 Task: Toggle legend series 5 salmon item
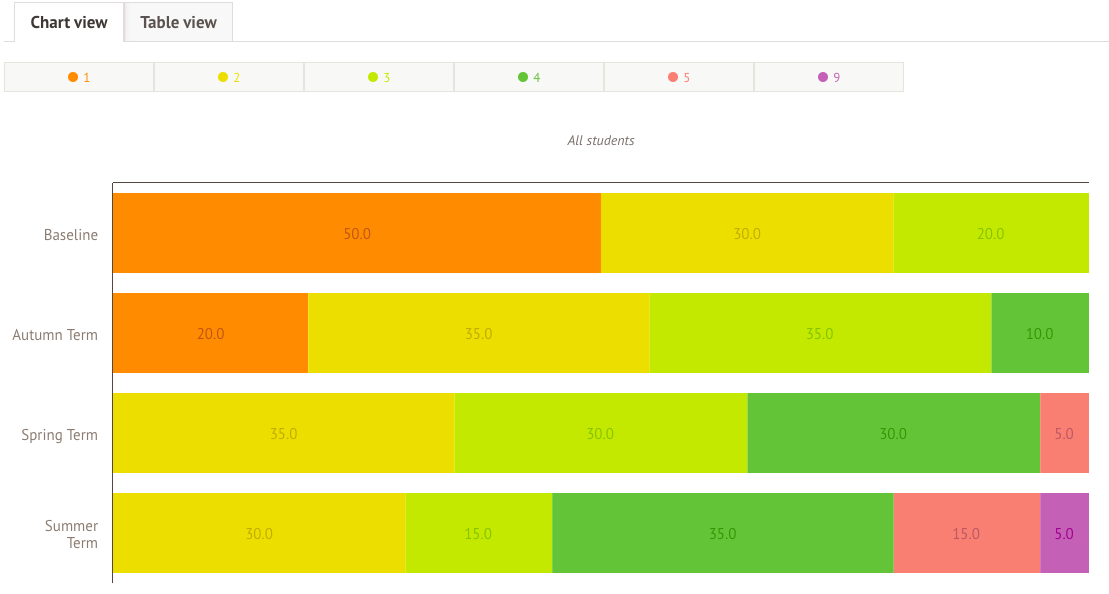(x=679, y=77)
